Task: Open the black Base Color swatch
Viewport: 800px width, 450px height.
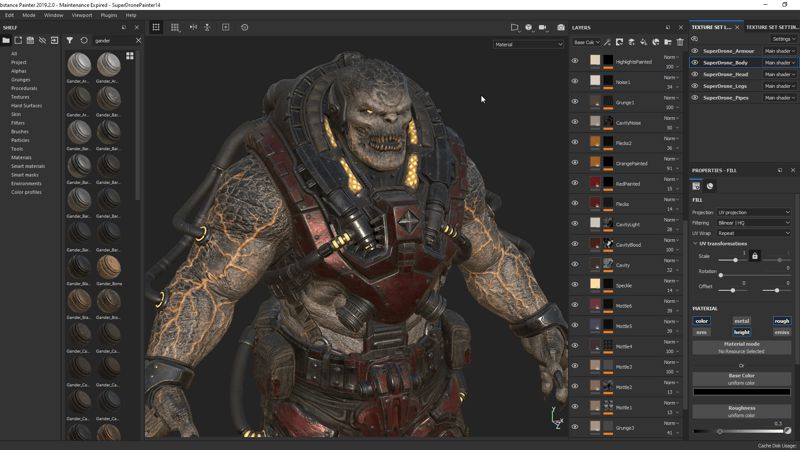Action: point(741,392)
